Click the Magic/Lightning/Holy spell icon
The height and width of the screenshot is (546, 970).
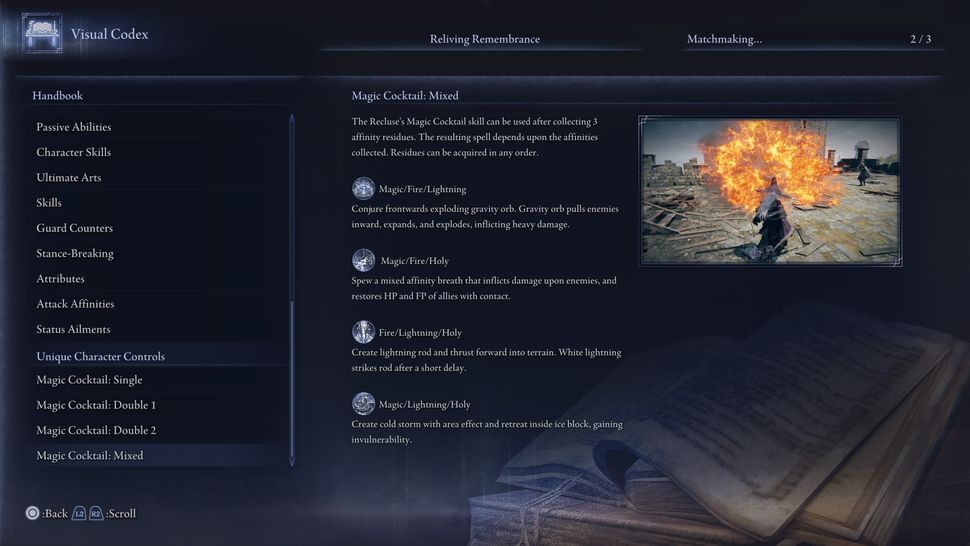pyautogui.click(x=363, y=404)
